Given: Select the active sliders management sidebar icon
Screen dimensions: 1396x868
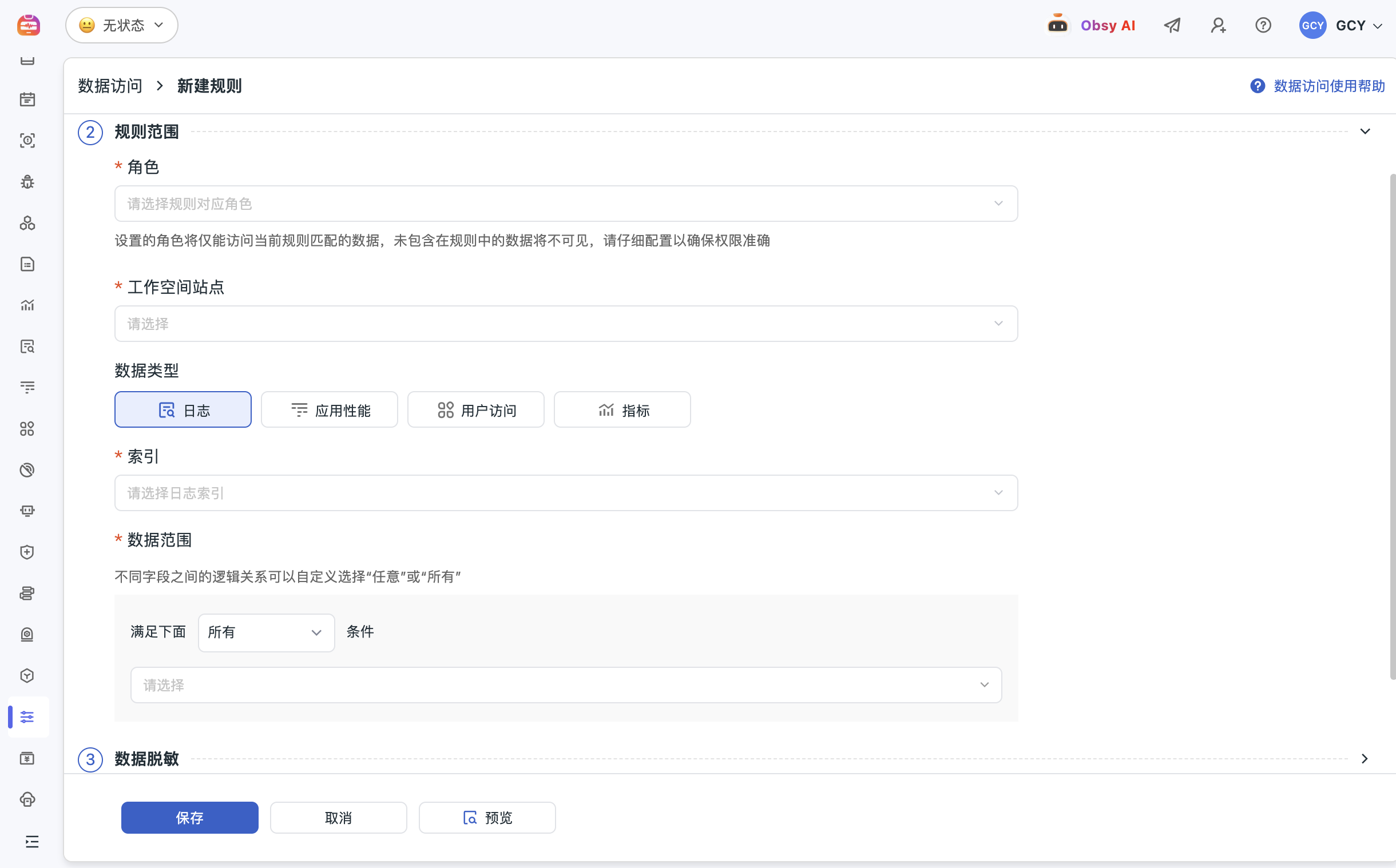Looking at the screenshot, I should (27, 717).
